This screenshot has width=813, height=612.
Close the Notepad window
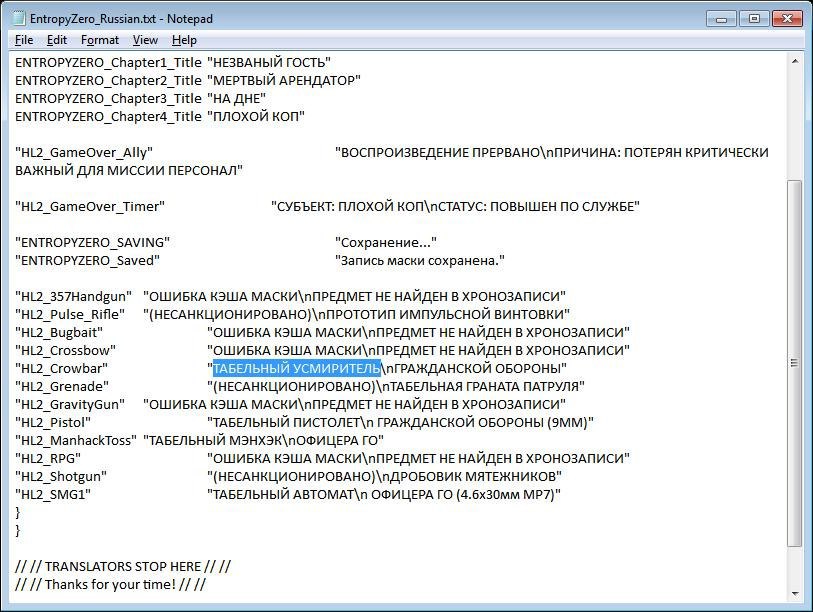click(787, 19)
